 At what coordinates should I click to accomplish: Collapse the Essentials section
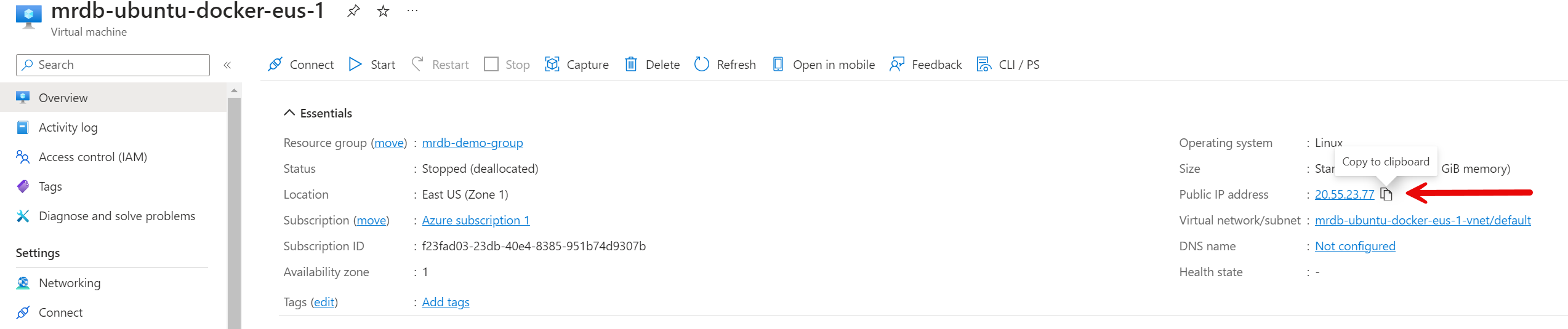coord(289,113)
